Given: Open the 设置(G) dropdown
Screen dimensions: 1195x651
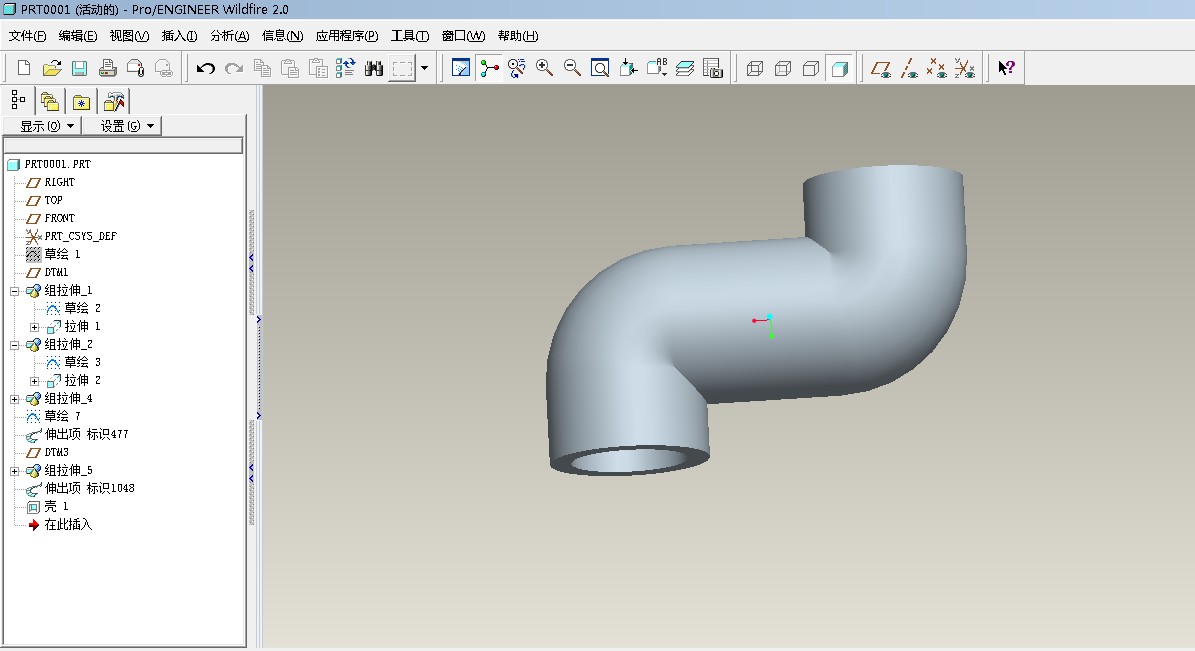Looking at the screenshot, I should [x=122, y=126].
